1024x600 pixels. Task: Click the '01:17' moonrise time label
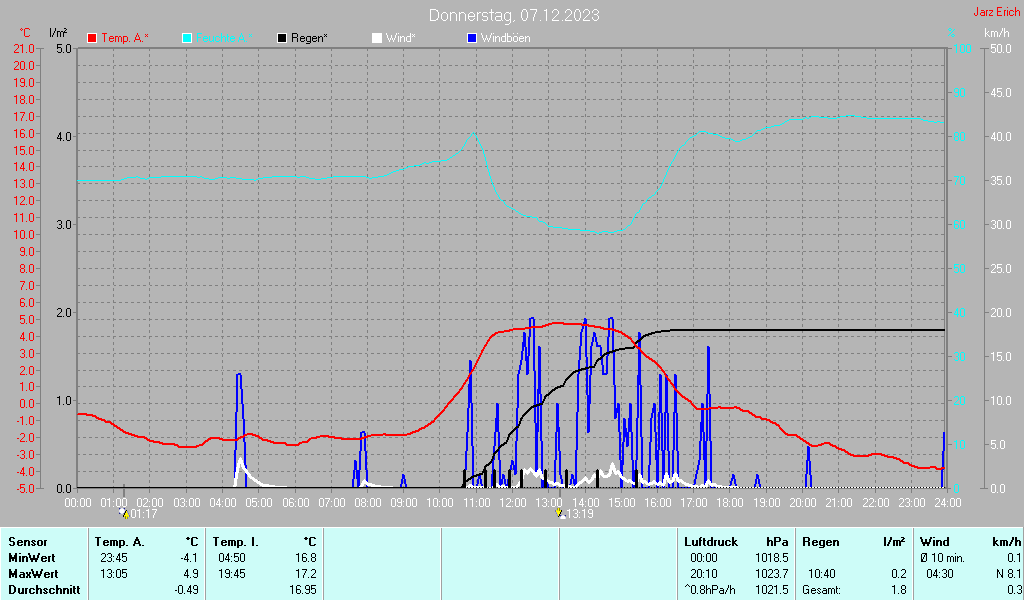click(x=144, y=514)
